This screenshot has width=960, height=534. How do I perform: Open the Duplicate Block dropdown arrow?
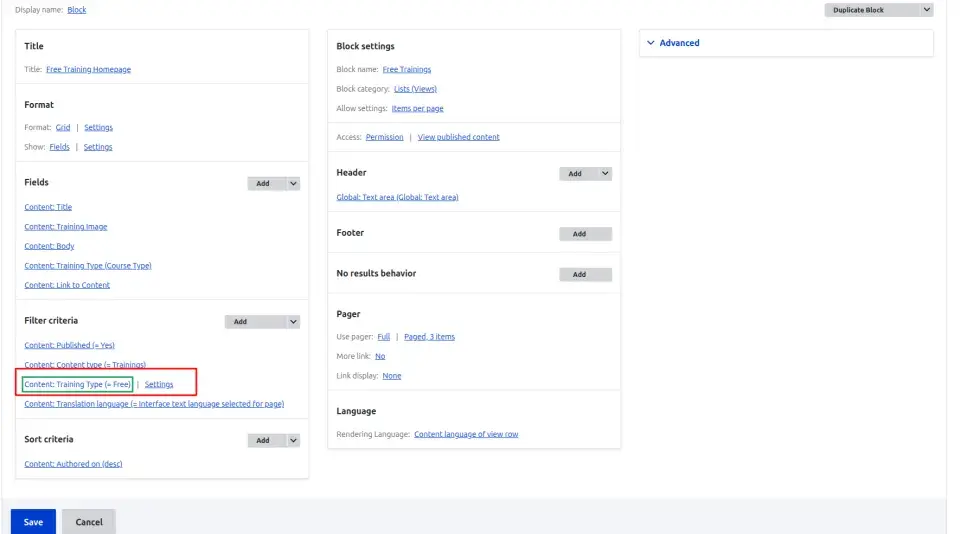(x=926, y=10)
